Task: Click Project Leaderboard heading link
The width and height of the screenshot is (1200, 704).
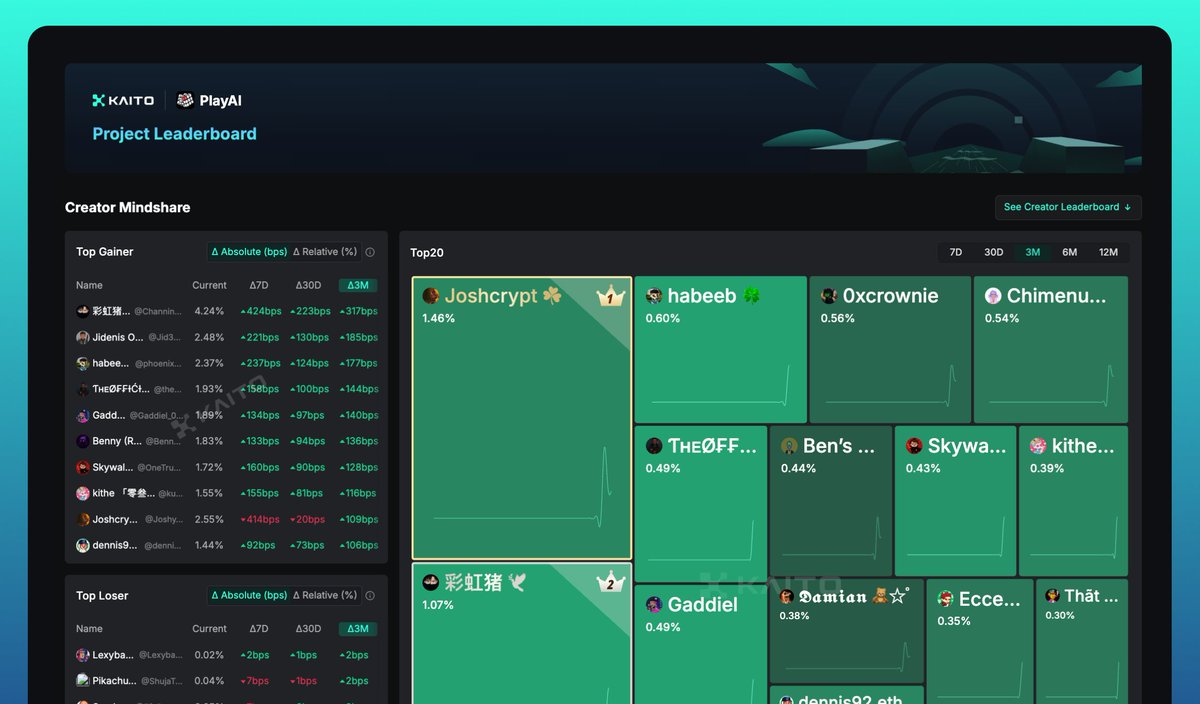Action: click(x=175, y=134)
